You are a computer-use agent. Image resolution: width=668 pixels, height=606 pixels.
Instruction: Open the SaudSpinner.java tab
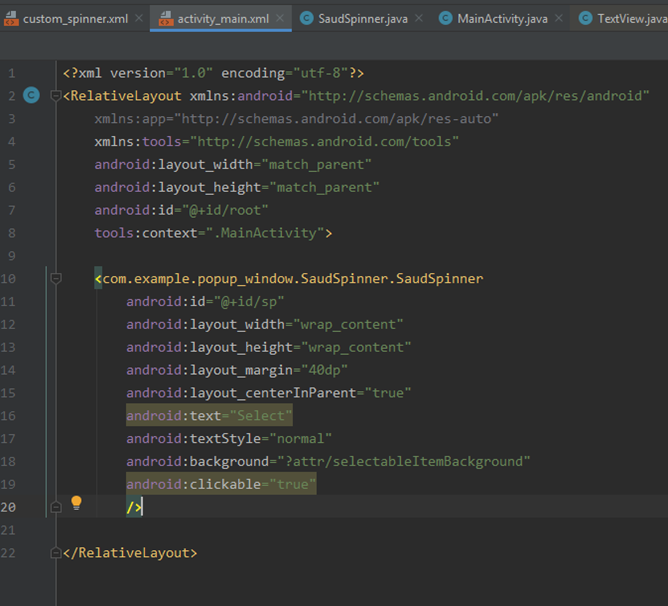pyautogui.click(x=363, y=19)
